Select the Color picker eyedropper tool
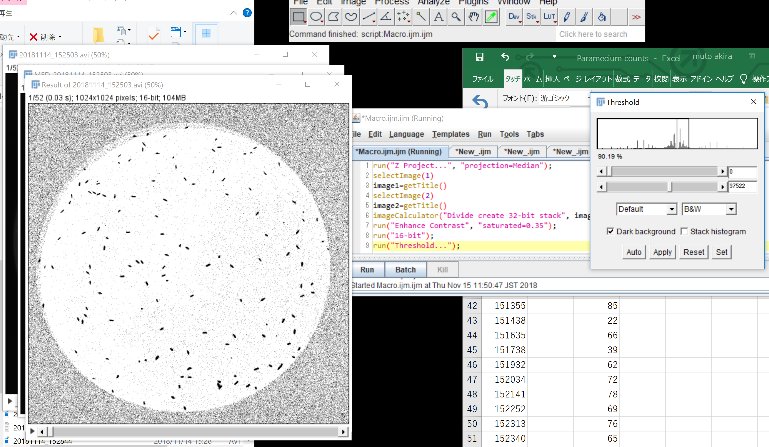Image resolution: width=769 pixels, height=447 pixels. pos(491,17)
